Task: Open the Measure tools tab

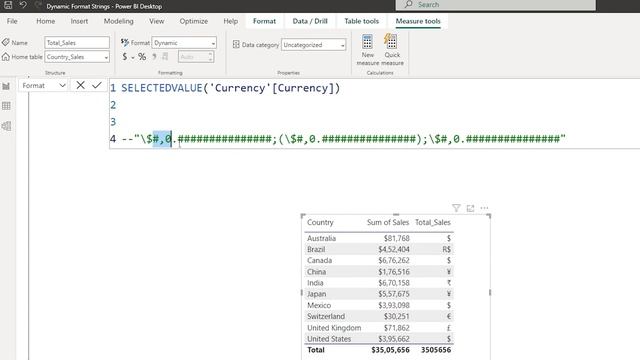Action: [x=418, y=21]
